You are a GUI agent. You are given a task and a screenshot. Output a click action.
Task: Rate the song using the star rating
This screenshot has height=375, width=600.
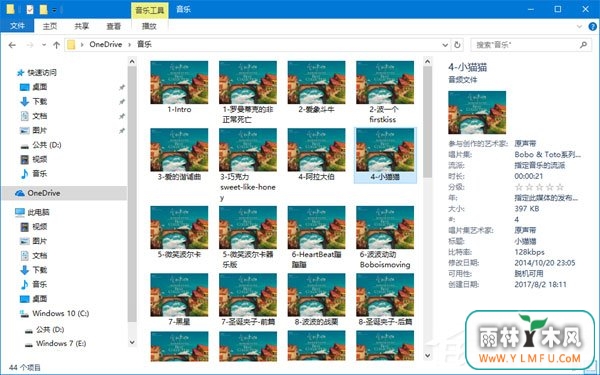(x=540, y=187)
